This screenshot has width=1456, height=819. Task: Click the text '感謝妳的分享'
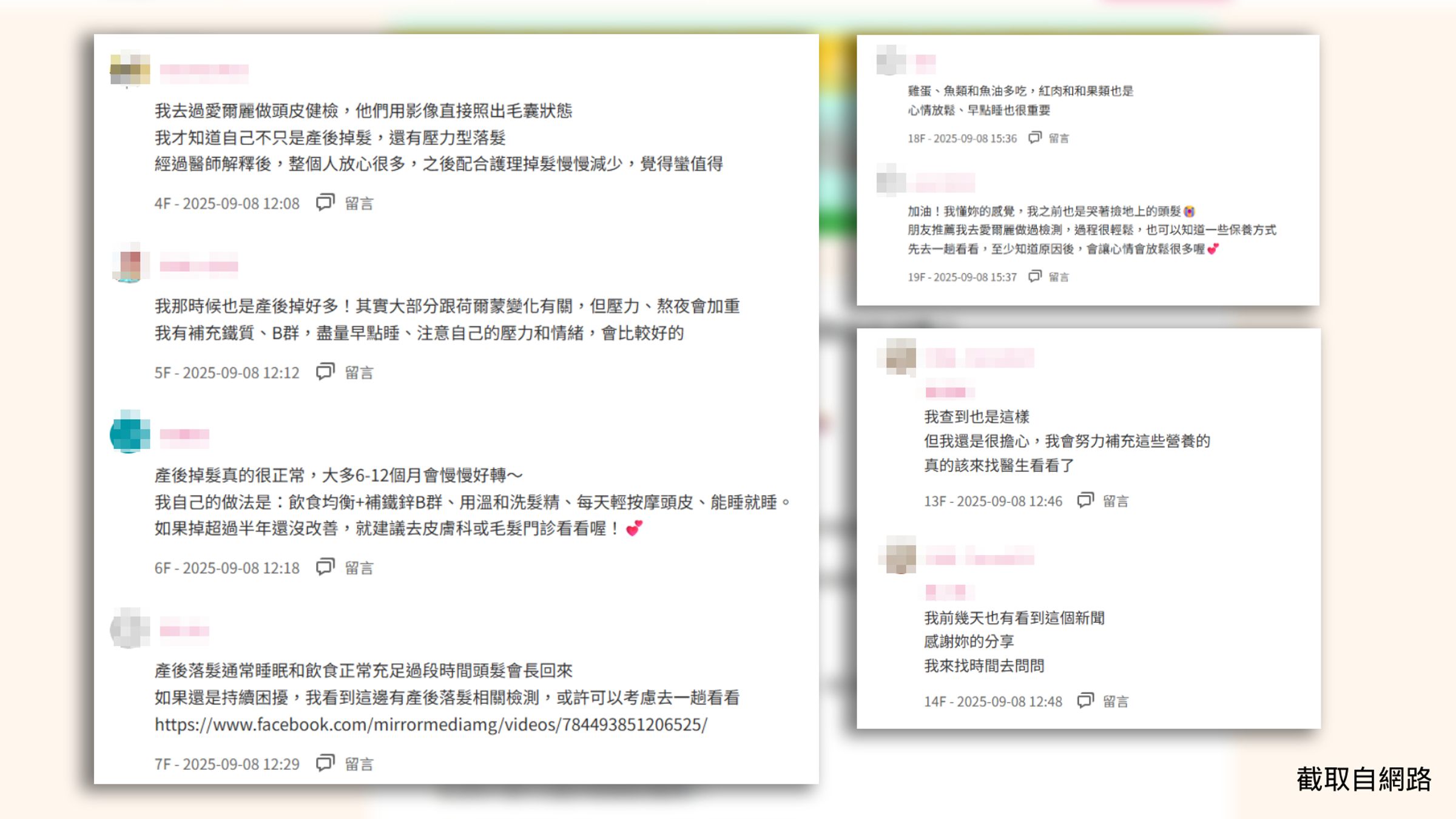click(969, 641)
